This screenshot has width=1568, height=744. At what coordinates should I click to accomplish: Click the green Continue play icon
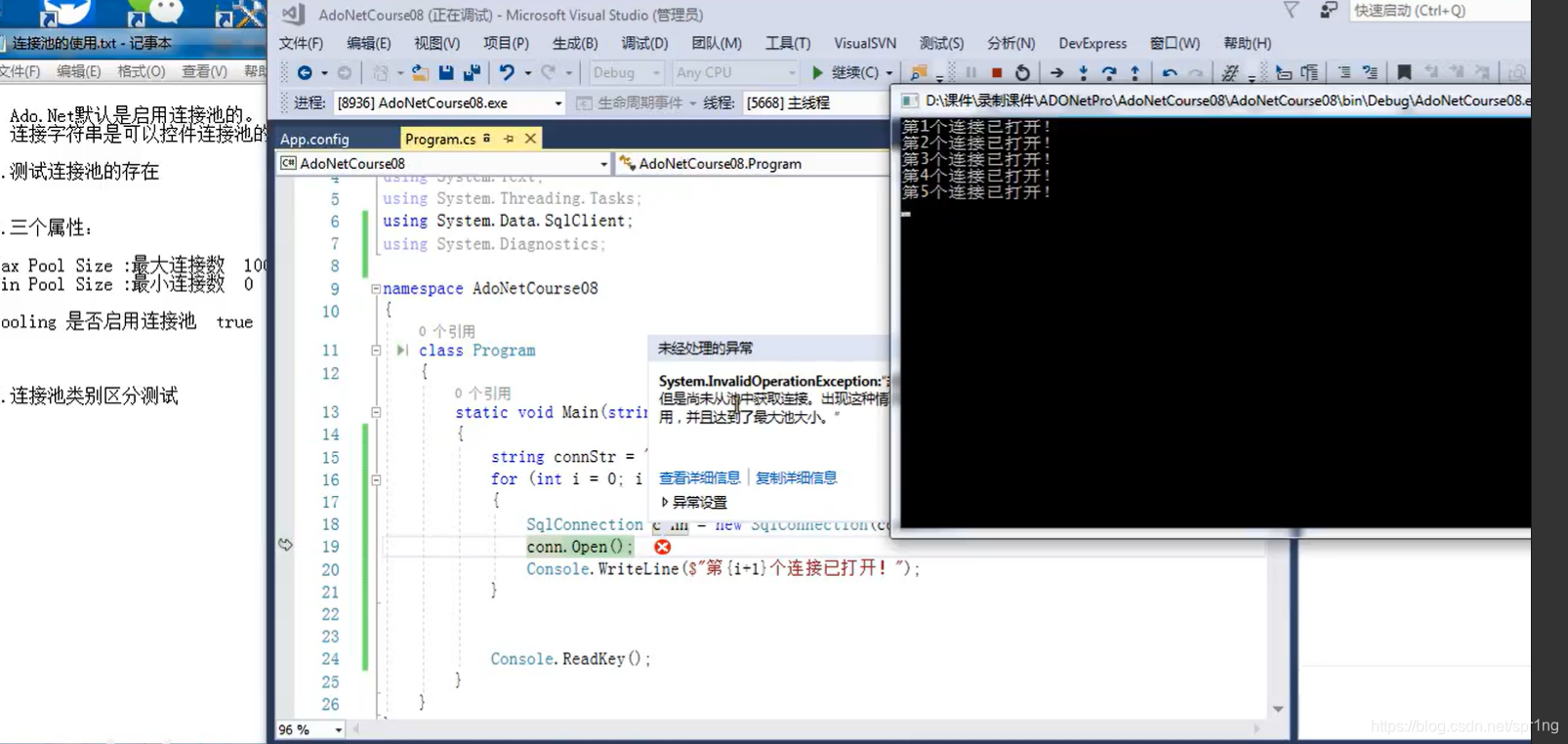pyautogui.click(x=818, y=72)
